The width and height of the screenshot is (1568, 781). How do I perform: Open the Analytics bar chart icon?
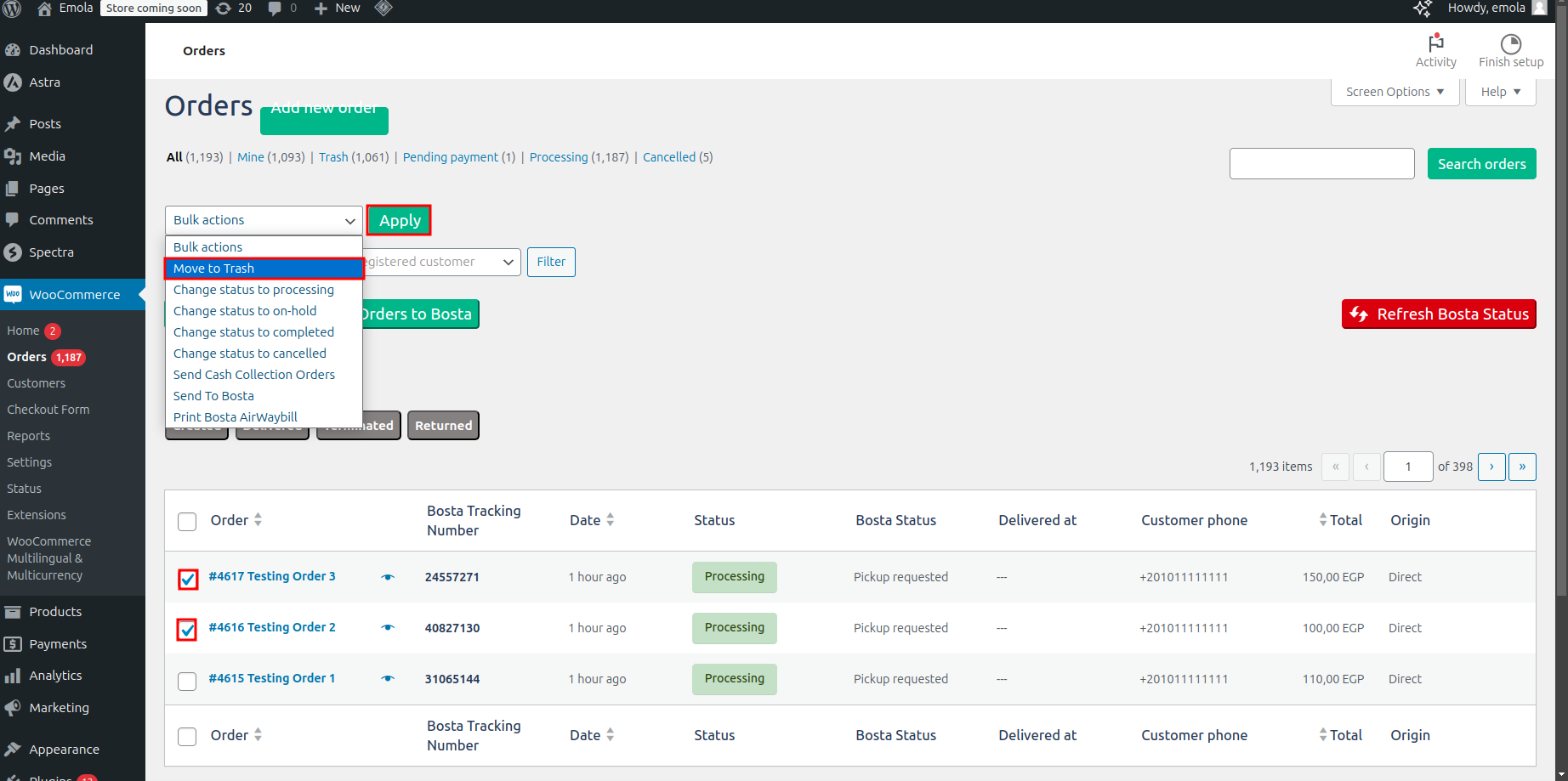coord(13,676)
